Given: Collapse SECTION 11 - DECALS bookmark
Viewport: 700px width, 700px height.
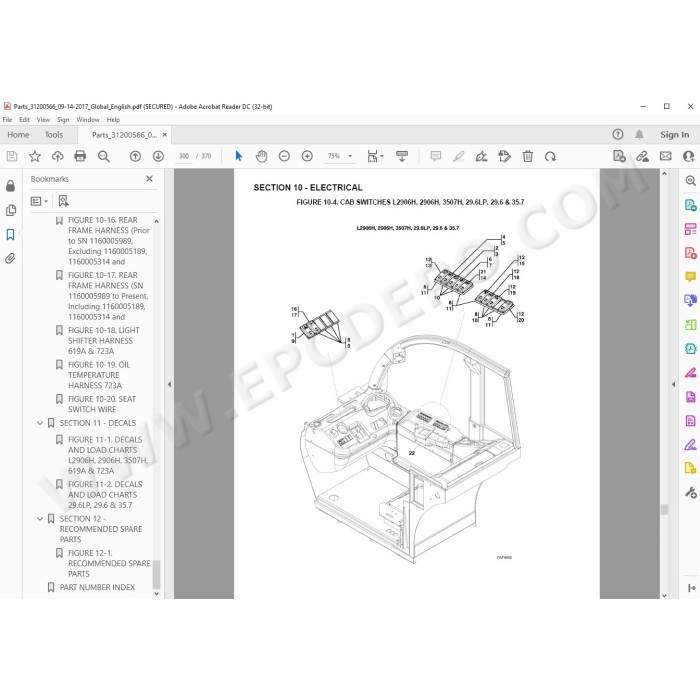Looking at the screenshot, I should pos(40,423).
